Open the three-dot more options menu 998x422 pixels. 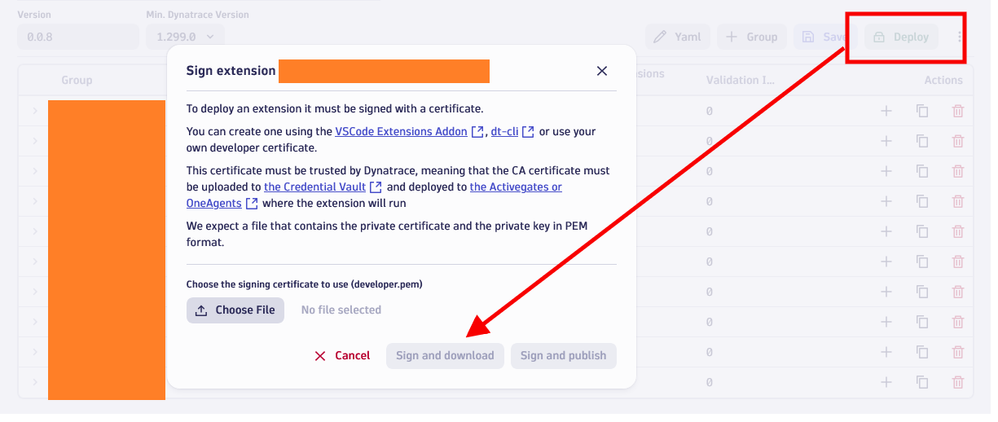(960, 37)
